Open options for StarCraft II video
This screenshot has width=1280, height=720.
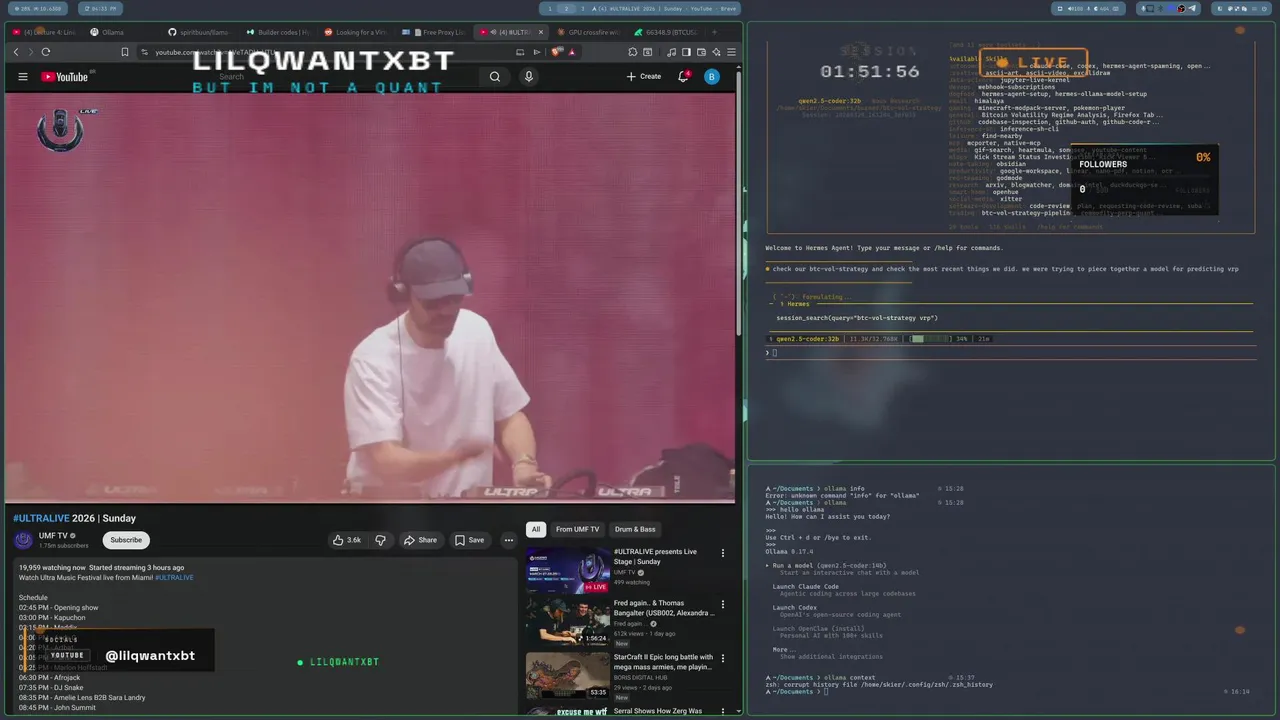pos(722,658)
